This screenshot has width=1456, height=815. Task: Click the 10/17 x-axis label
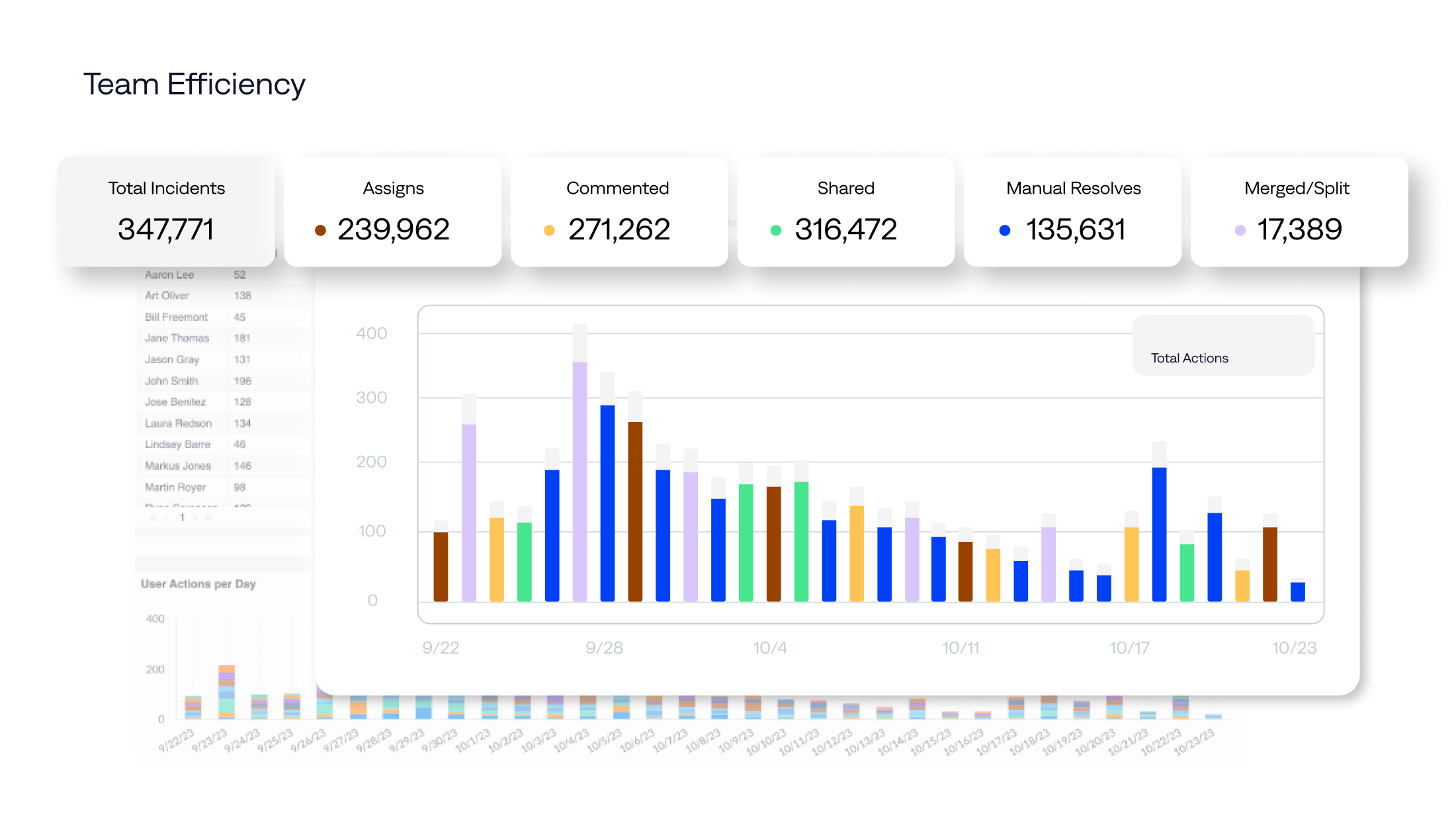point(1129,648)
